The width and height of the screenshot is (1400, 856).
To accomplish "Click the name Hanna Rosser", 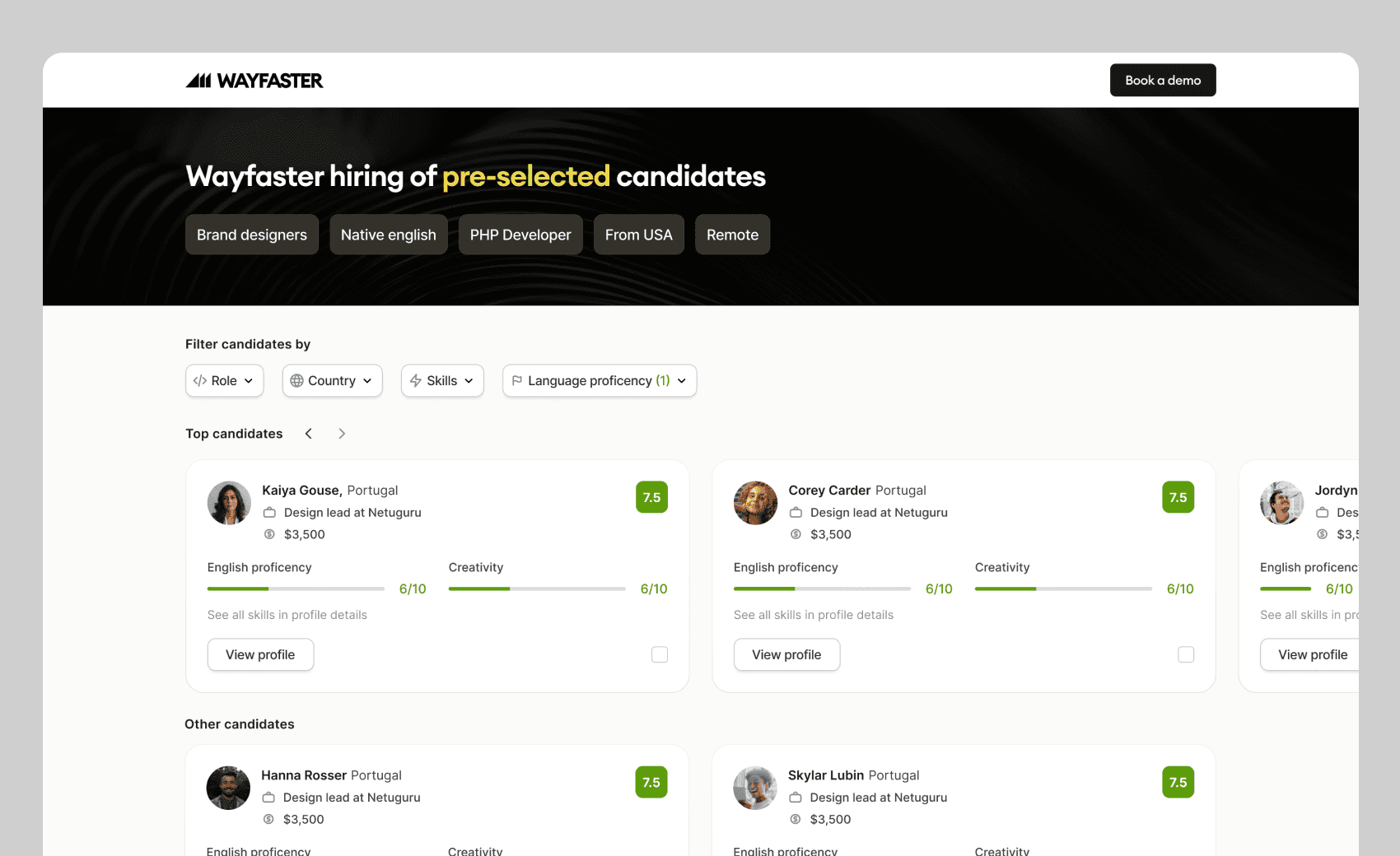I will pyautogui.click(x=304, y=775).
